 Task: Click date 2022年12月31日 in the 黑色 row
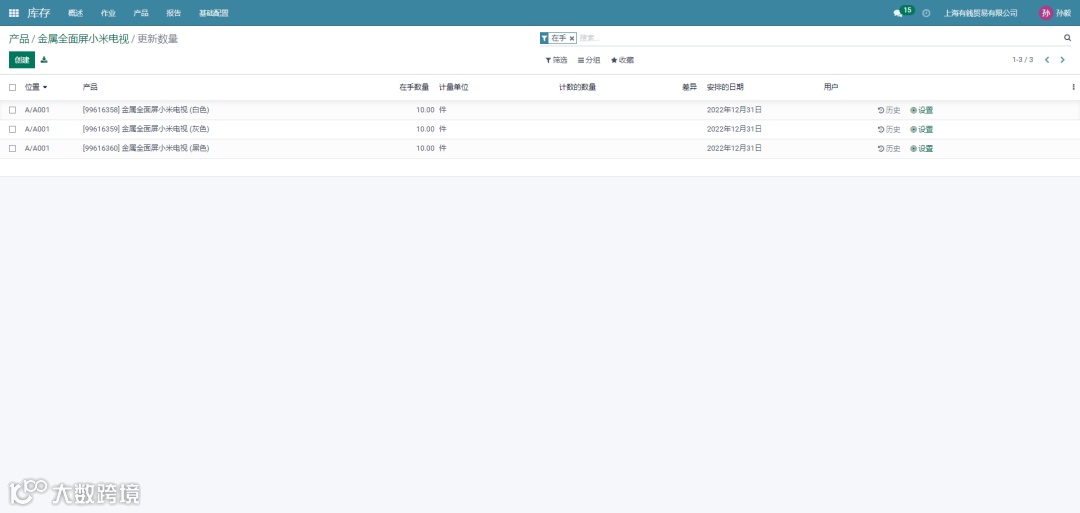pos(734,149)
